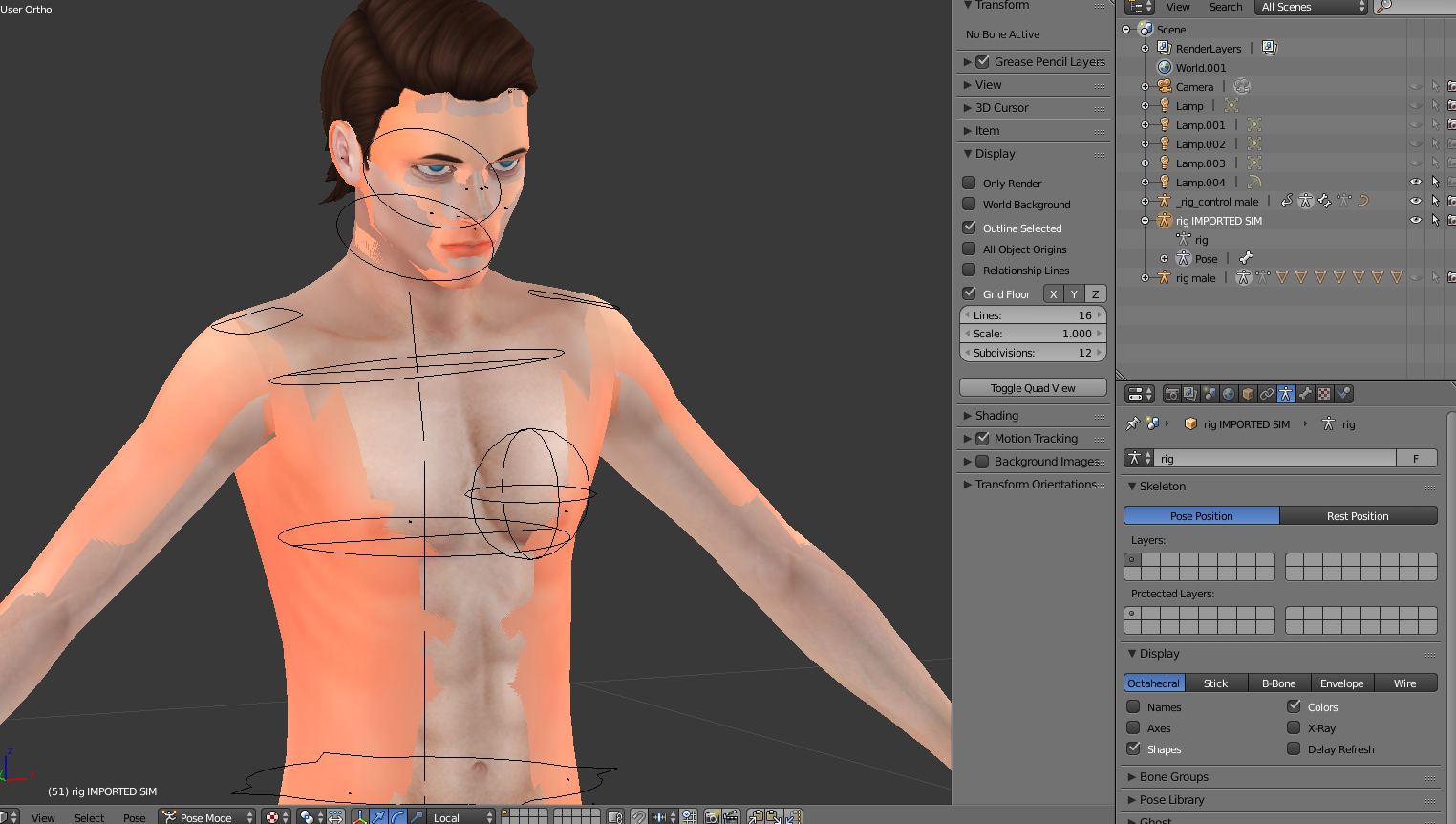Viewport: 1456px width, 824px height.
Task: Click the RenderLayers icon in outliner
Action: click(x=1165, y=48)
